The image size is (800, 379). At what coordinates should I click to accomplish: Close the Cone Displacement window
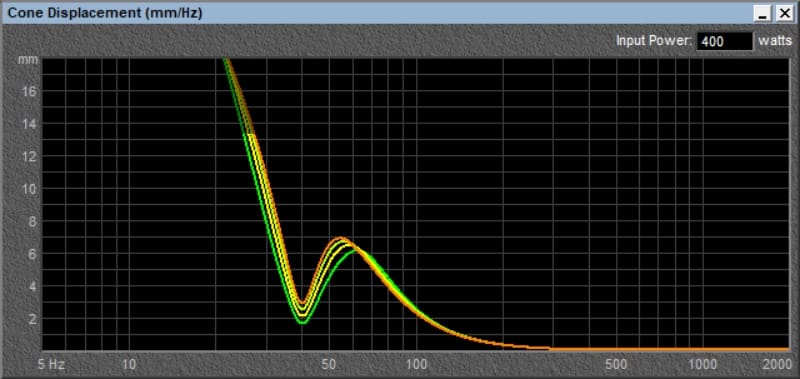click(784, 14)
